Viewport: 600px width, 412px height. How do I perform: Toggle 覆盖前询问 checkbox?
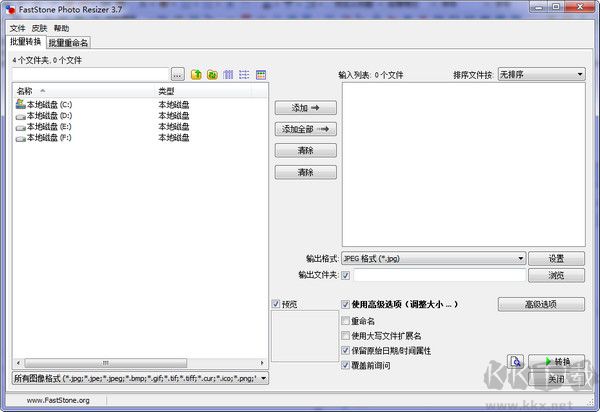pos(345,365)
